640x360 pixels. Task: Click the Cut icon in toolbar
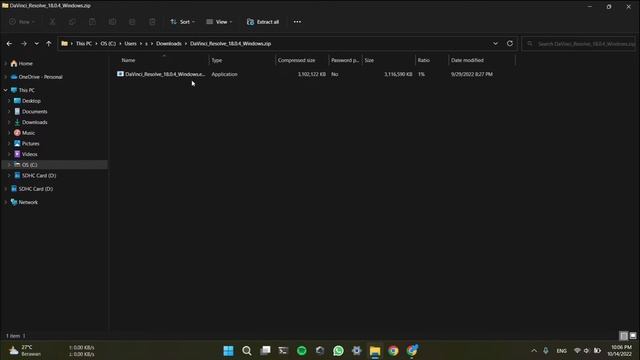coord(53,22)
